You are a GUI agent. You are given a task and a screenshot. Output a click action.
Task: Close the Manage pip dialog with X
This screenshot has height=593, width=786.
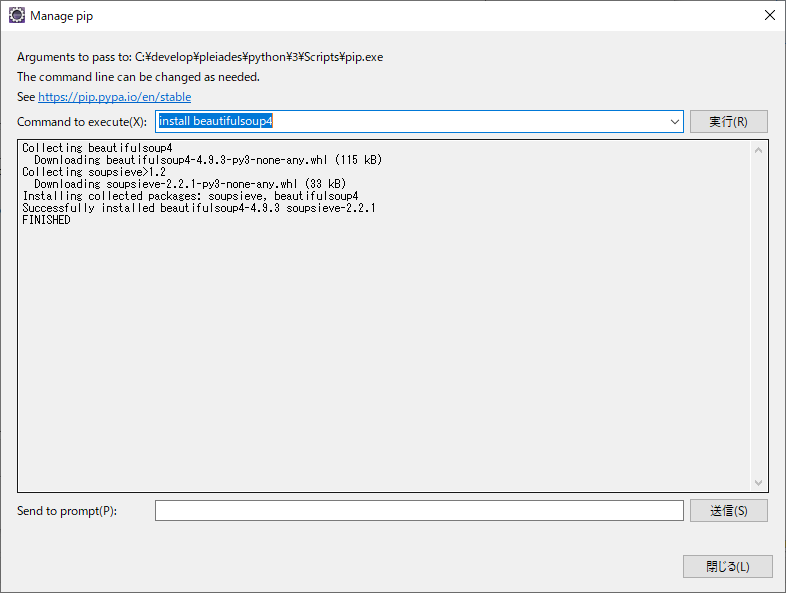[769, 16]
